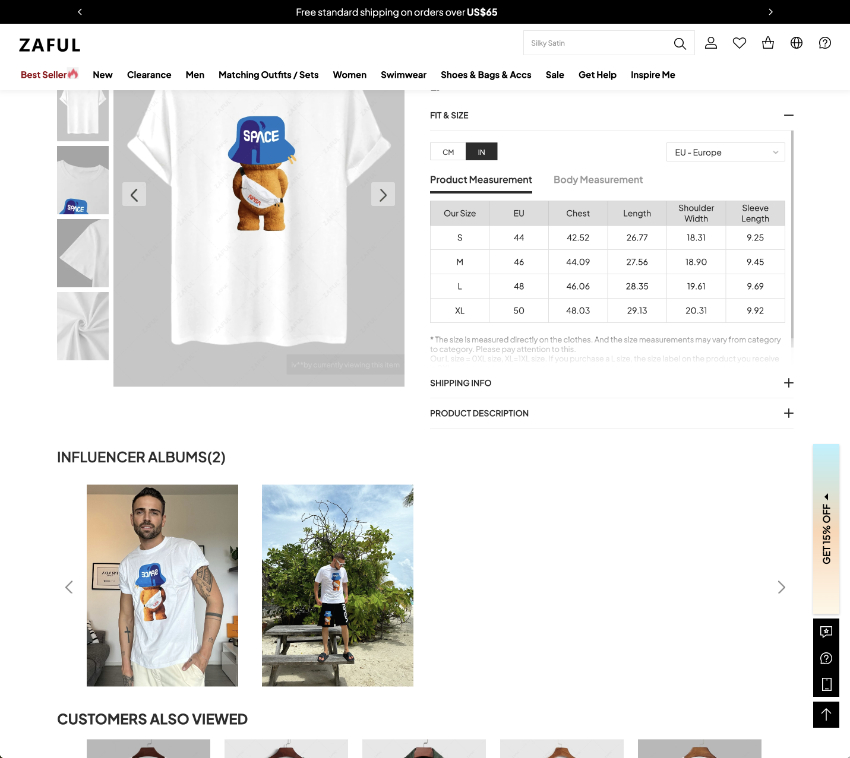Open the Inspire Me link
Screen dimensions: 850x758
653,75
